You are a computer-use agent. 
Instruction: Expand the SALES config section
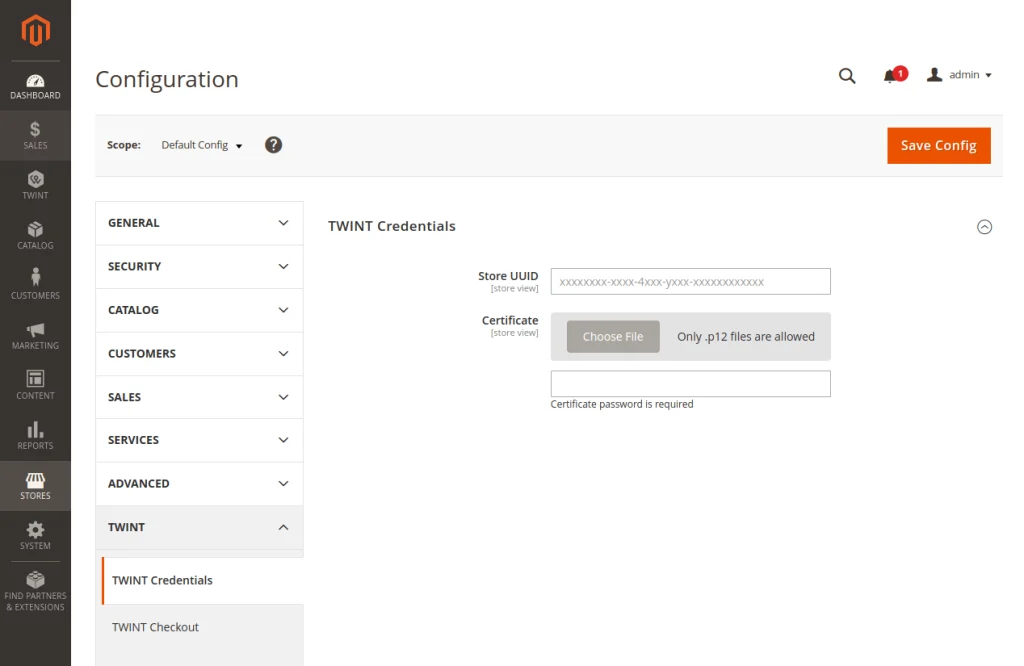tap(199, 397)
